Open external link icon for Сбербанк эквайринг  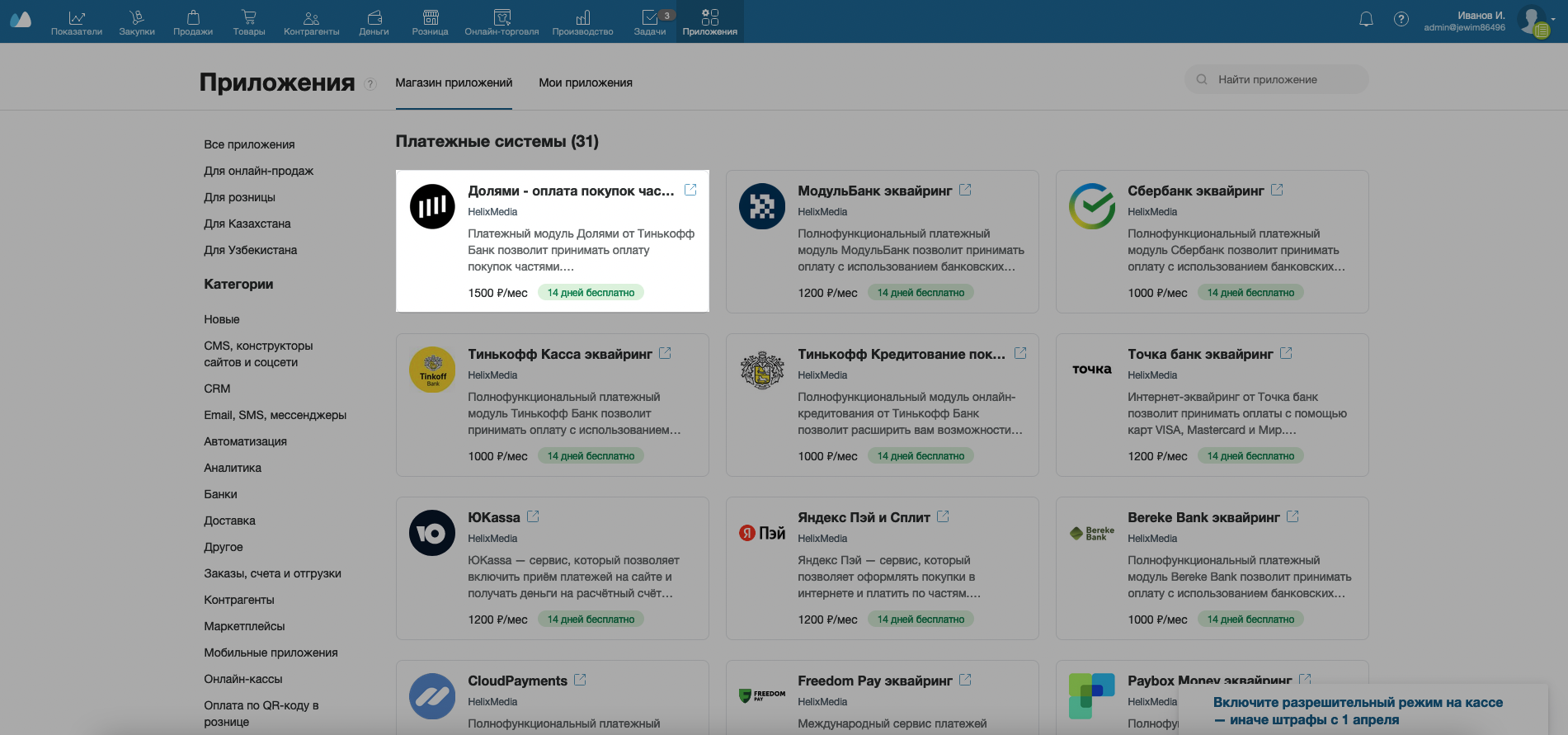tap(1277, 190)
